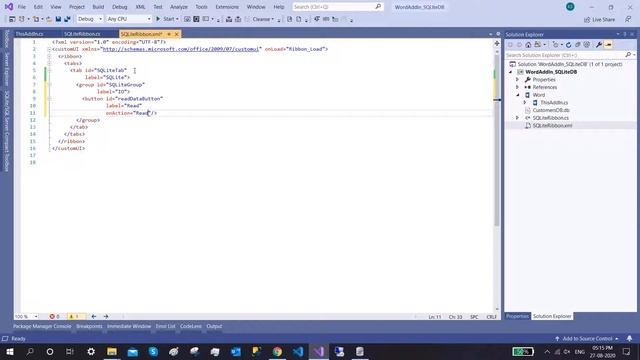Click the Switch Views icon in Solution Explorer

[x=538, y=44]
